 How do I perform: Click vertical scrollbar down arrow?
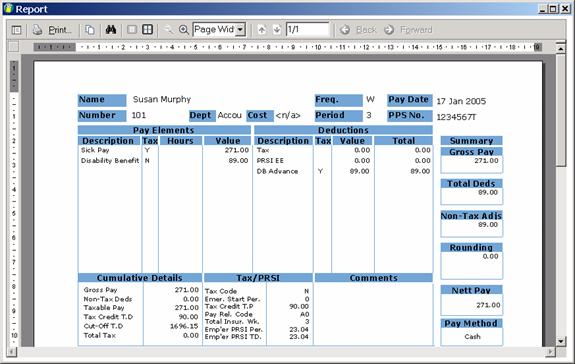tap(561, 341)
